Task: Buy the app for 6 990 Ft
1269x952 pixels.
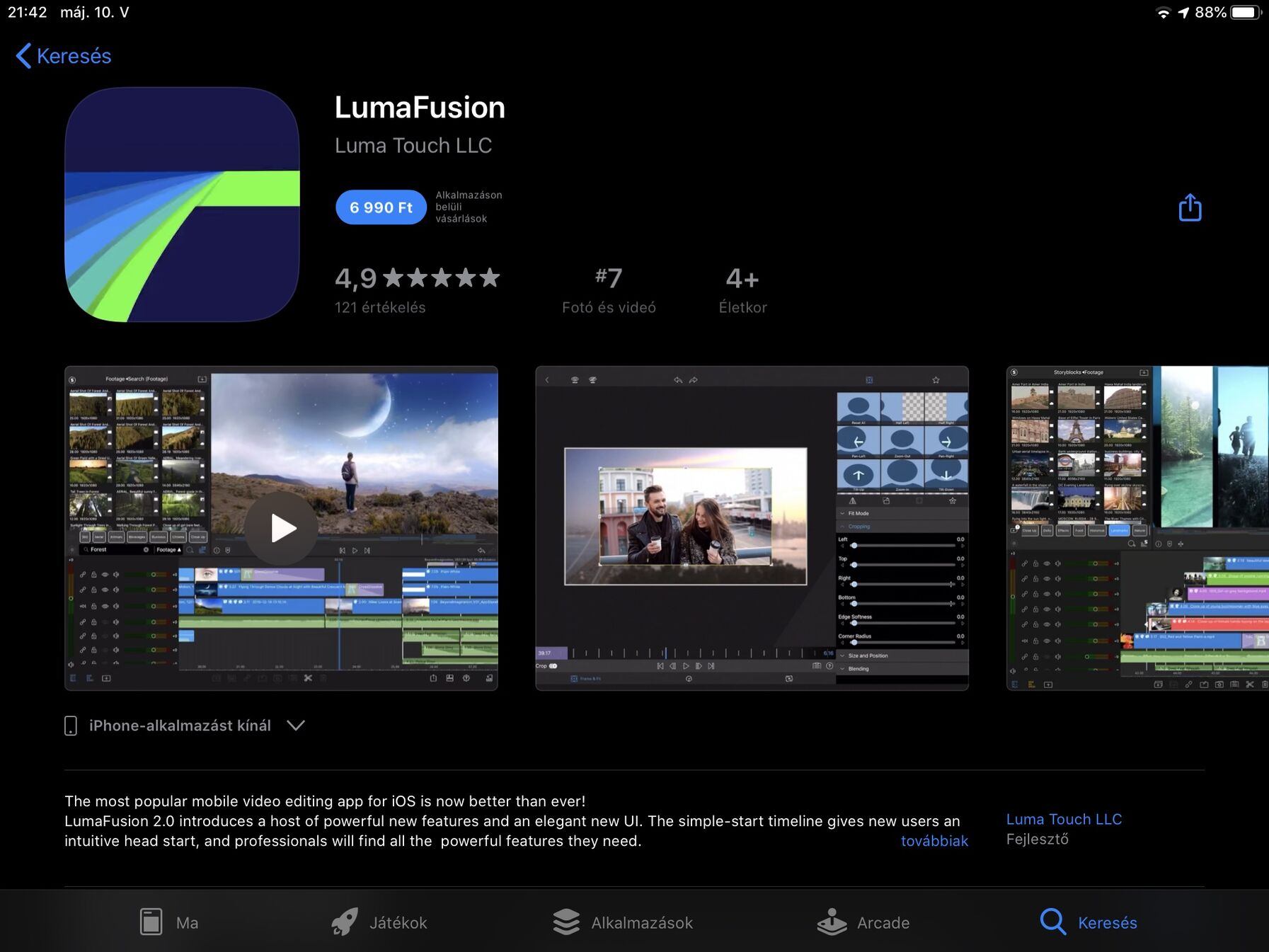Action: 381,207
